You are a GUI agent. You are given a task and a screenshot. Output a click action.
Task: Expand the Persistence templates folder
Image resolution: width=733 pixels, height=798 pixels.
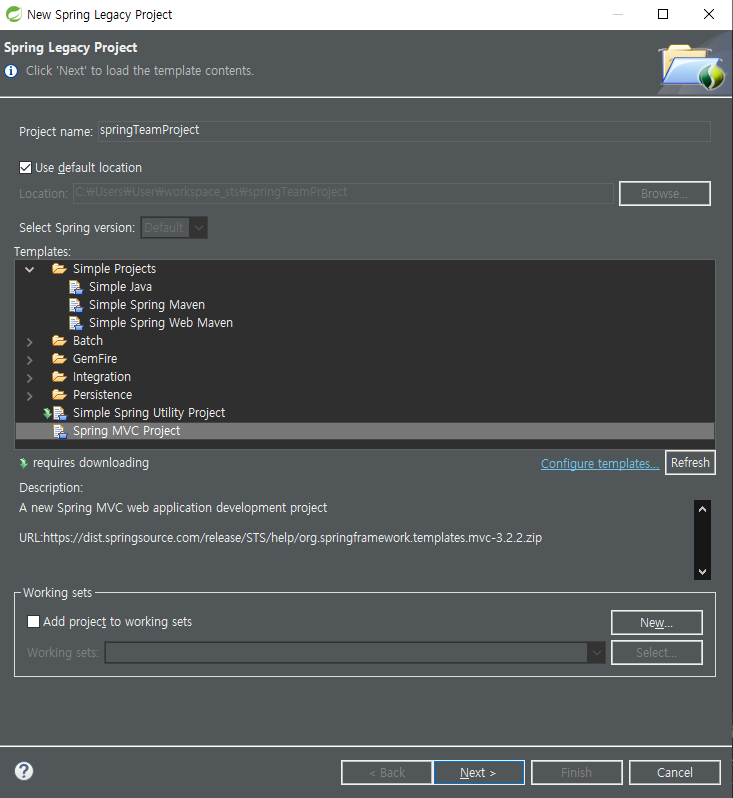[30, 396]
